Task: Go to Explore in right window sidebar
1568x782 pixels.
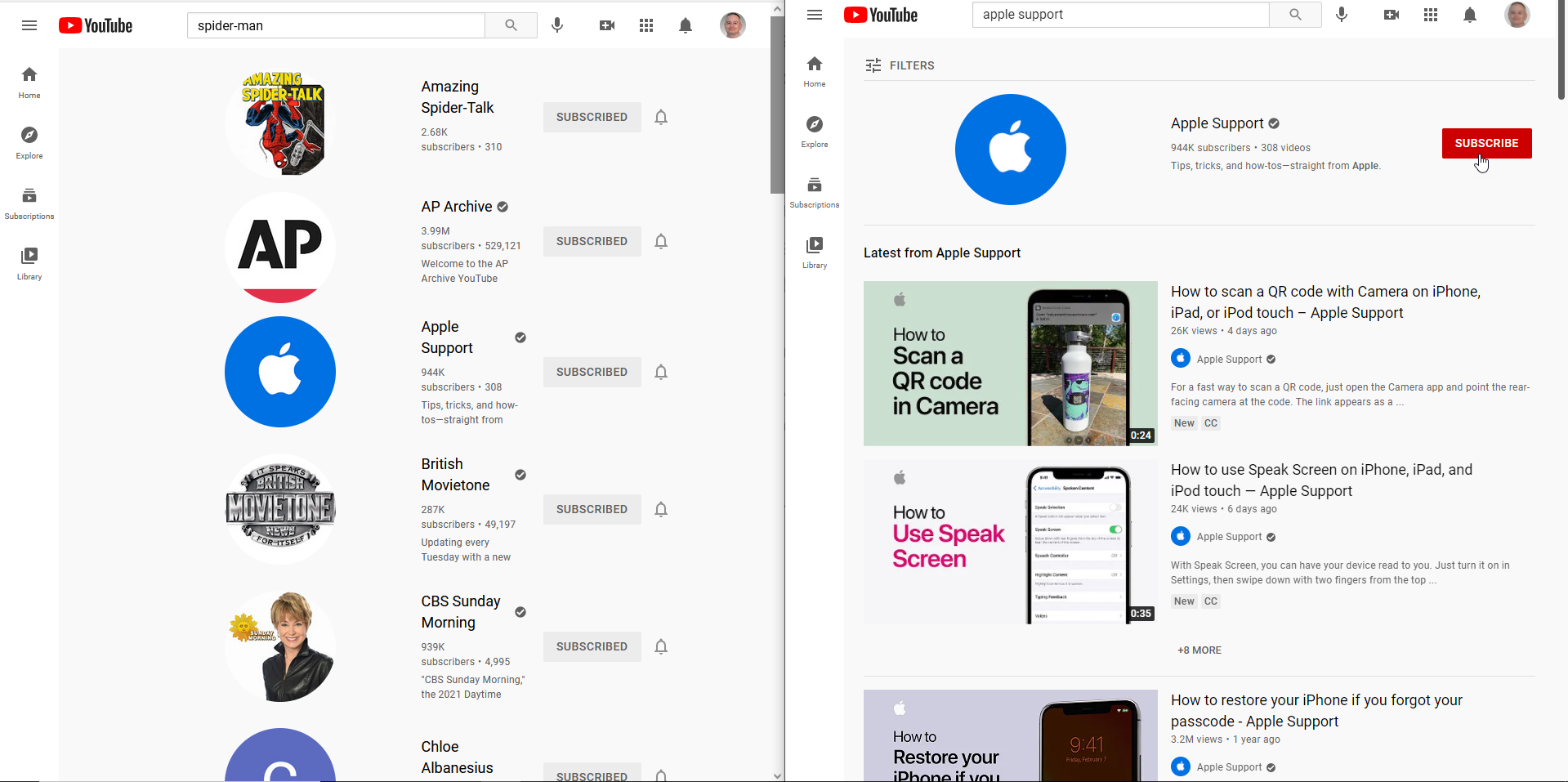Action: coord(815,132)
